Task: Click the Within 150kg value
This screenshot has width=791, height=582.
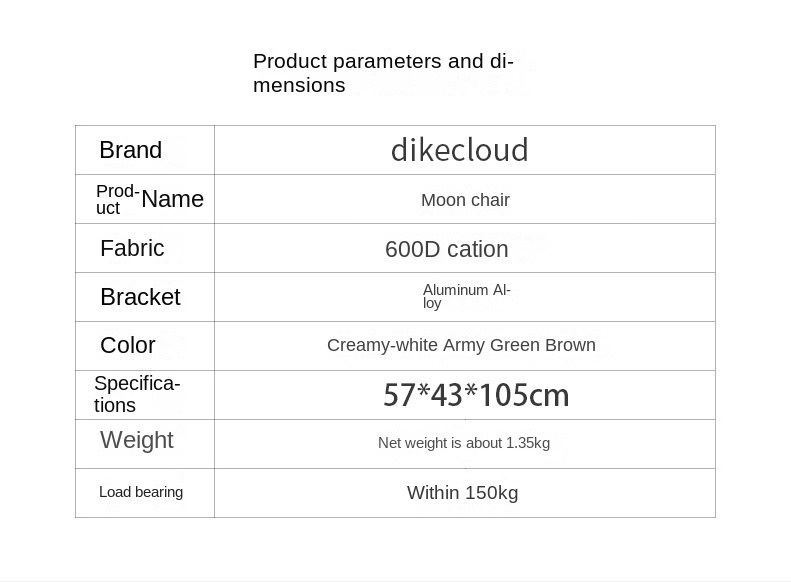Action: (x=462, y=493)
